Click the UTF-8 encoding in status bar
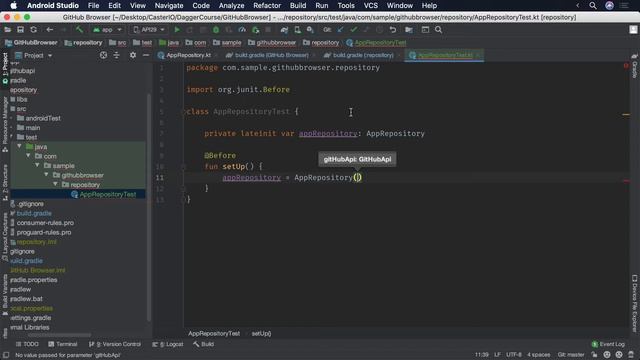This screenshot has width=640, height=360. pos(514,355)
